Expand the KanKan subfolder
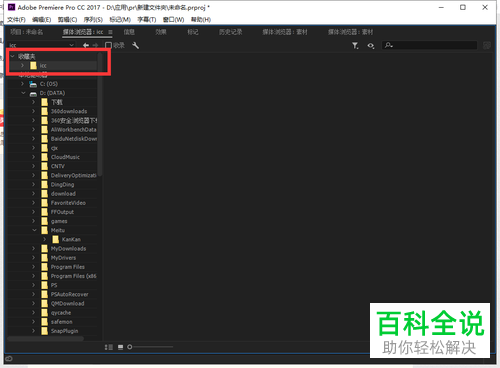This screenshot has width=500, height=368. click(45, 240)
